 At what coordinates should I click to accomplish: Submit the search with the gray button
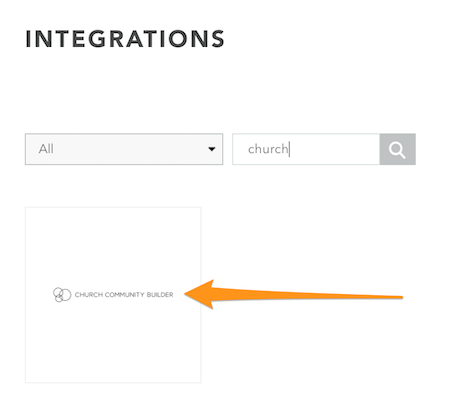point(397,149)
